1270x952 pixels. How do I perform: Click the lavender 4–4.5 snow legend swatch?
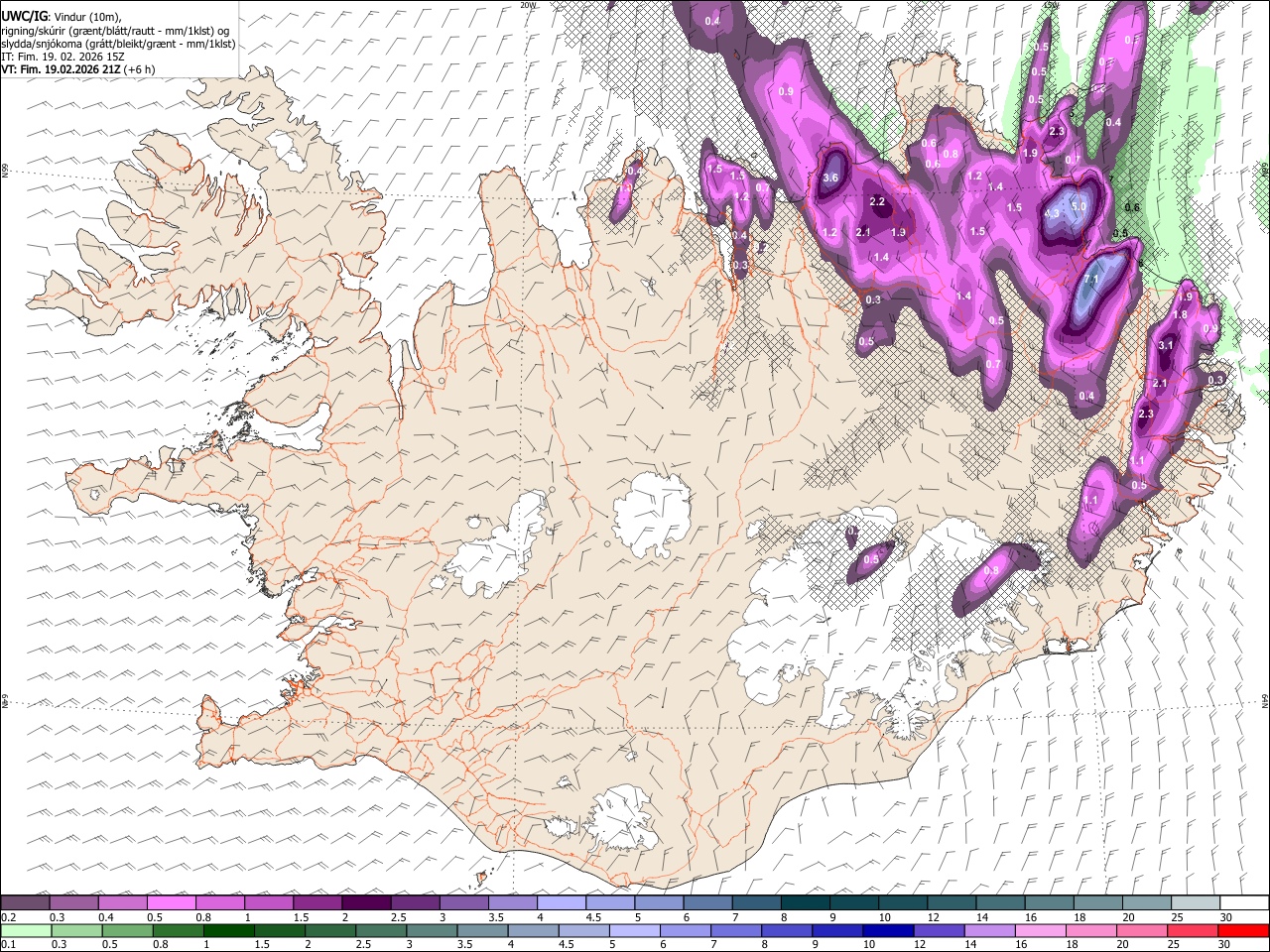coord(562,902)
